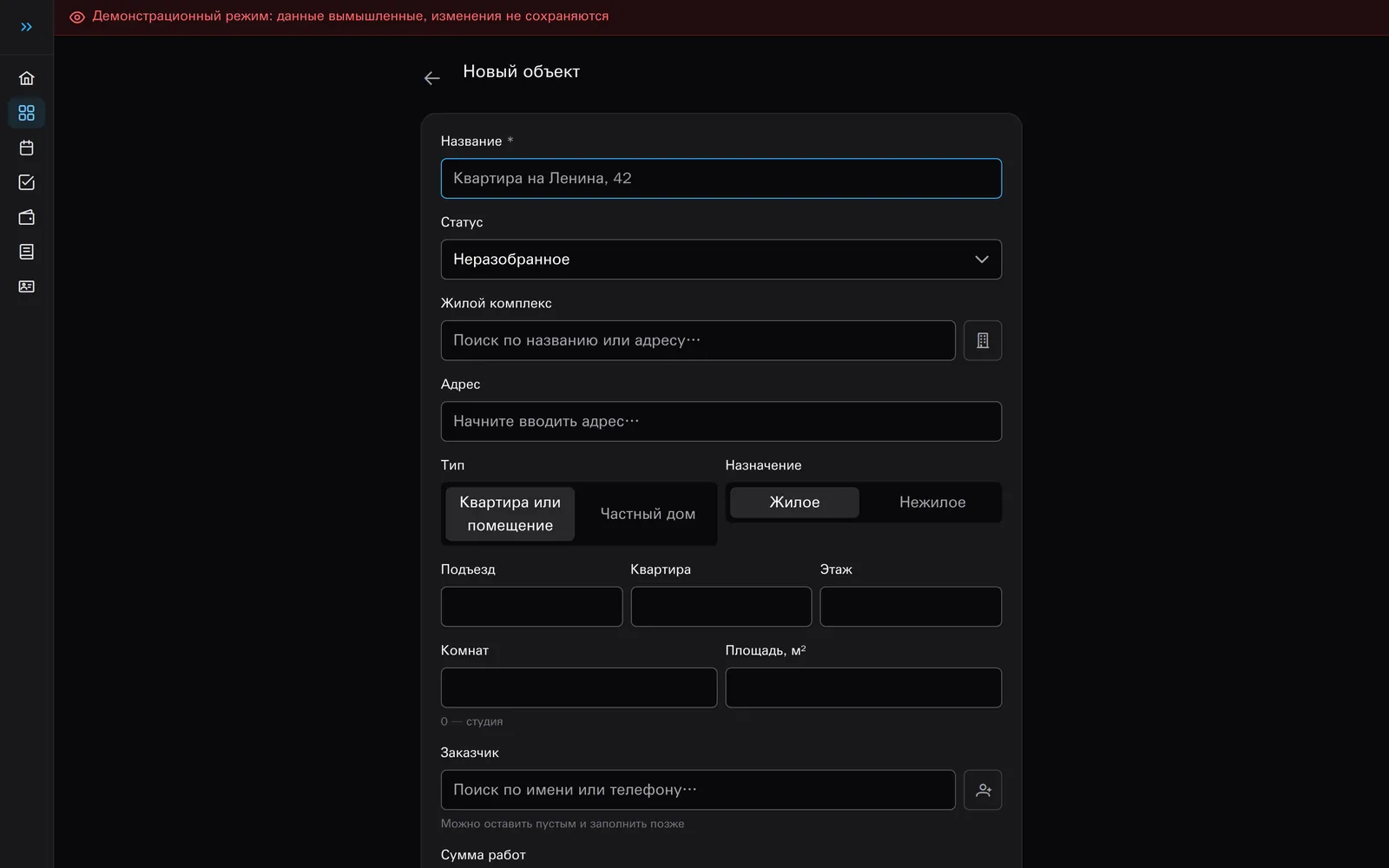Click the Комнат input field
1389x868 pixels.
tap(579, 687)
